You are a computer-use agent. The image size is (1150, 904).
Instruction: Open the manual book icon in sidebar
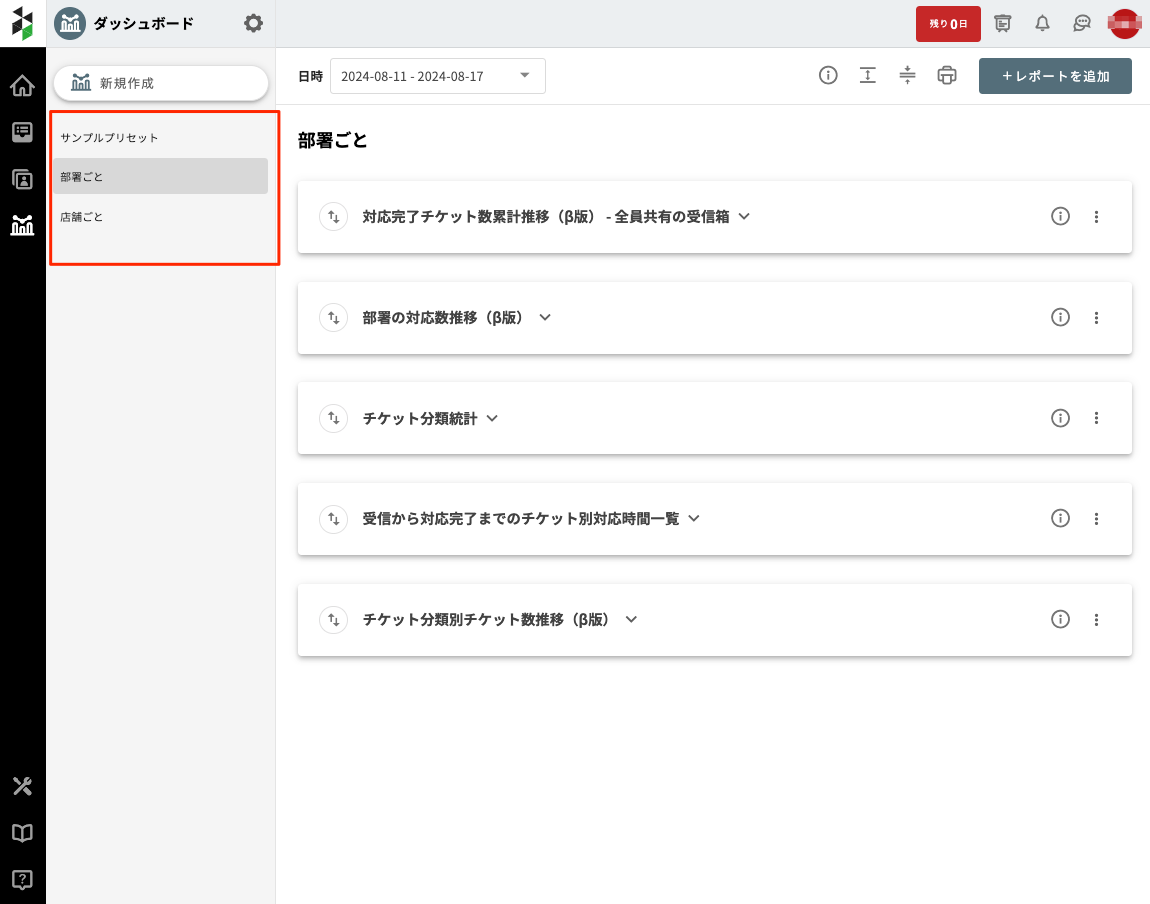(22, 833)
